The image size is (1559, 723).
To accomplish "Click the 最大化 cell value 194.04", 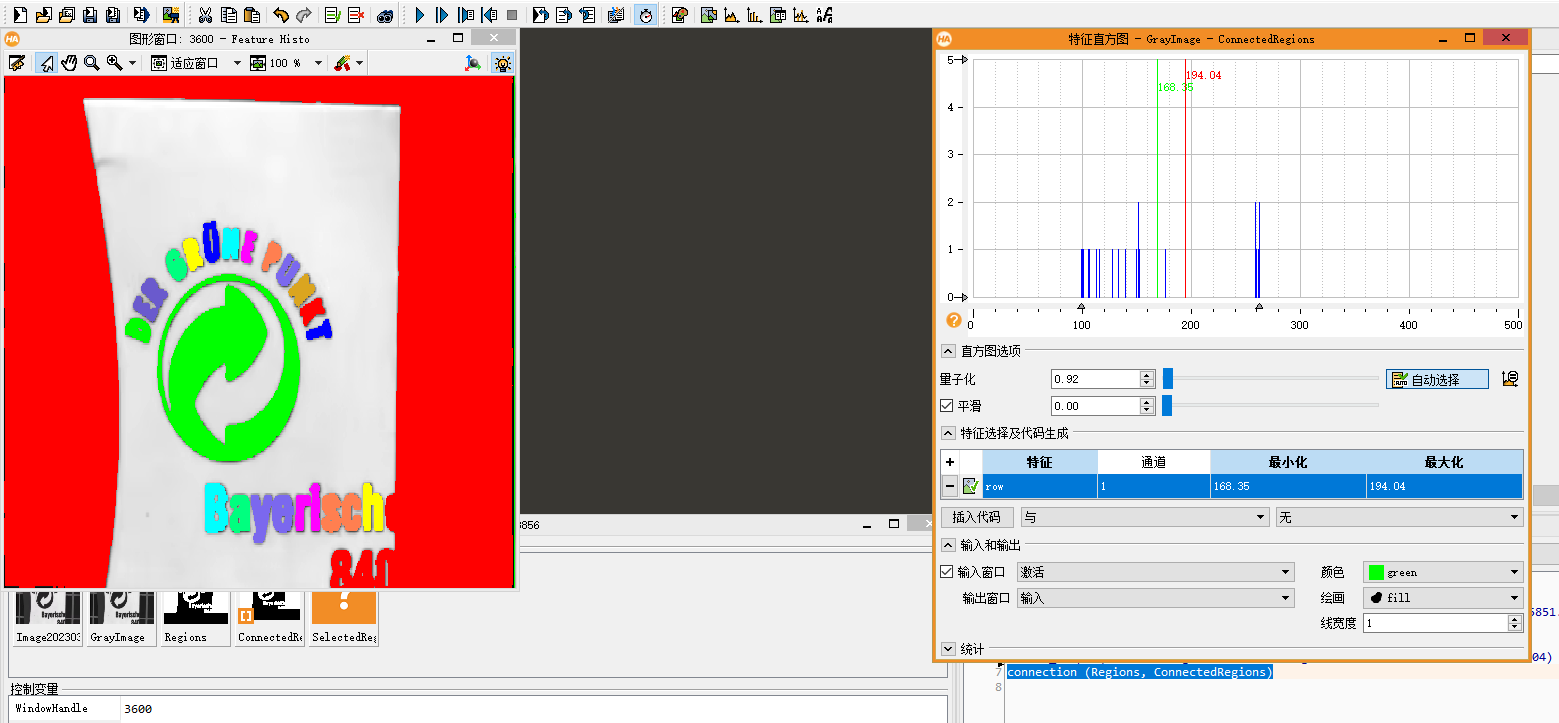I will coord(1444,486).
